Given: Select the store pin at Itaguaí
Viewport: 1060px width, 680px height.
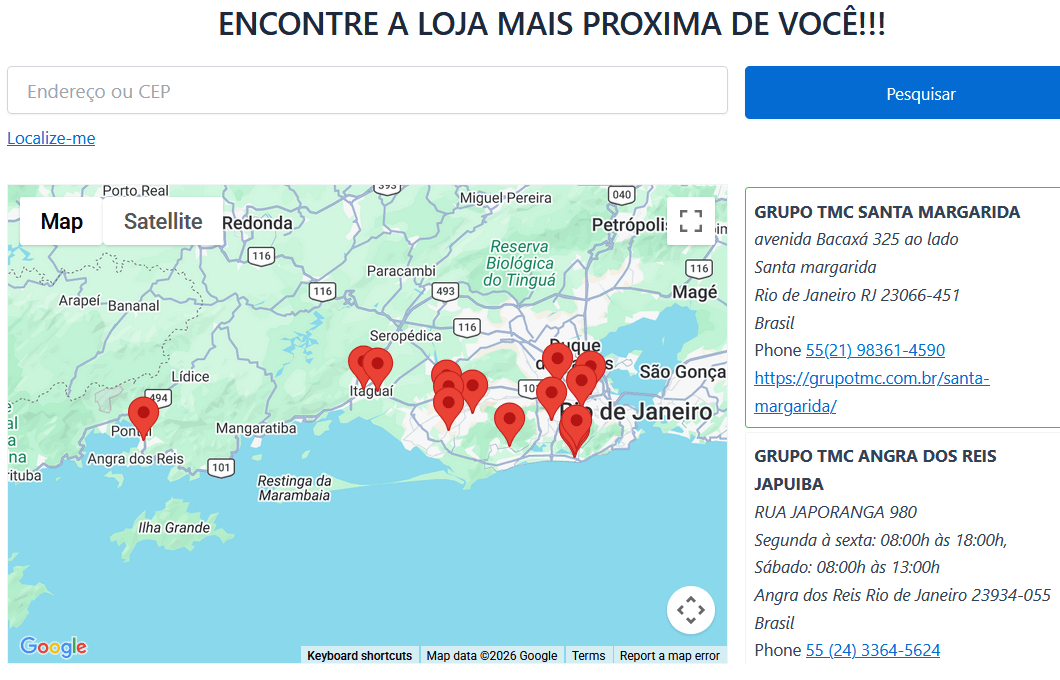Looking at the screenshot, I should [x=377, y=366].
